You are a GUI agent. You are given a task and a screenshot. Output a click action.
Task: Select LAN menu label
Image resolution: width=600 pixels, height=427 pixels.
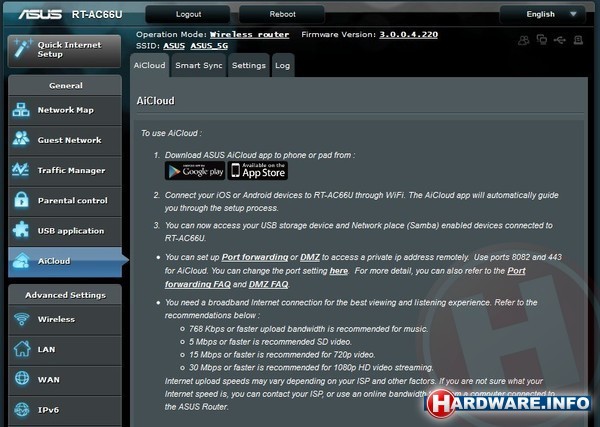[46, 349]
